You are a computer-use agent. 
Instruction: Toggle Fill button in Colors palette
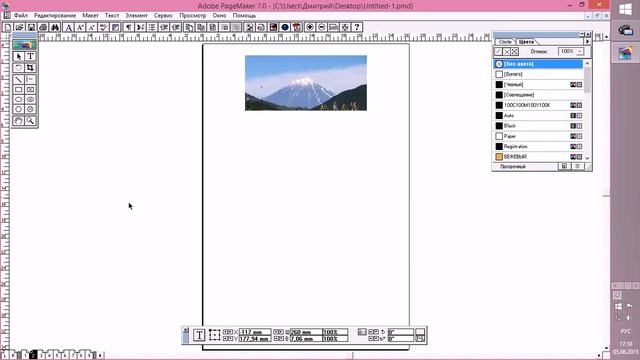(507, 52)
